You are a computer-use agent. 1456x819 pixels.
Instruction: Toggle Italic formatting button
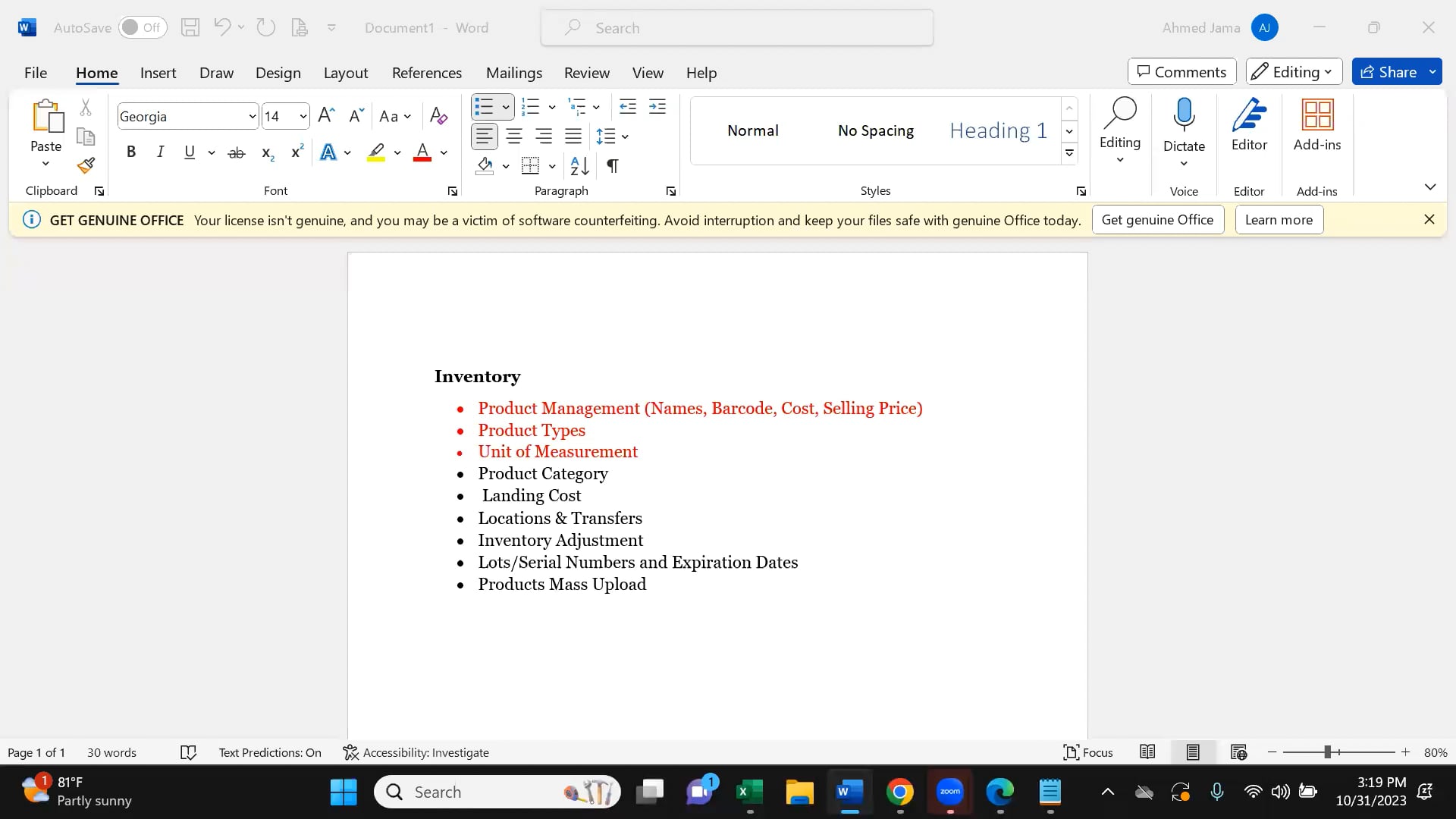[160, 152]
